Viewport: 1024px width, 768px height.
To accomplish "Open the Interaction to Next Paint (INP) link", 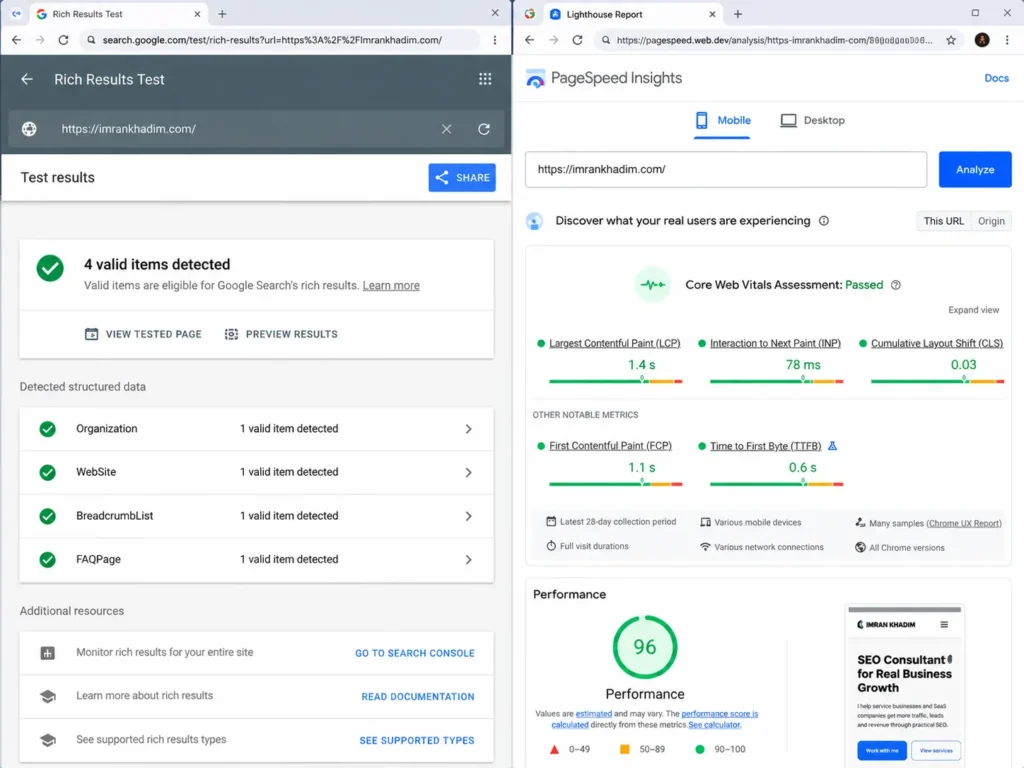I will point(775,344).
